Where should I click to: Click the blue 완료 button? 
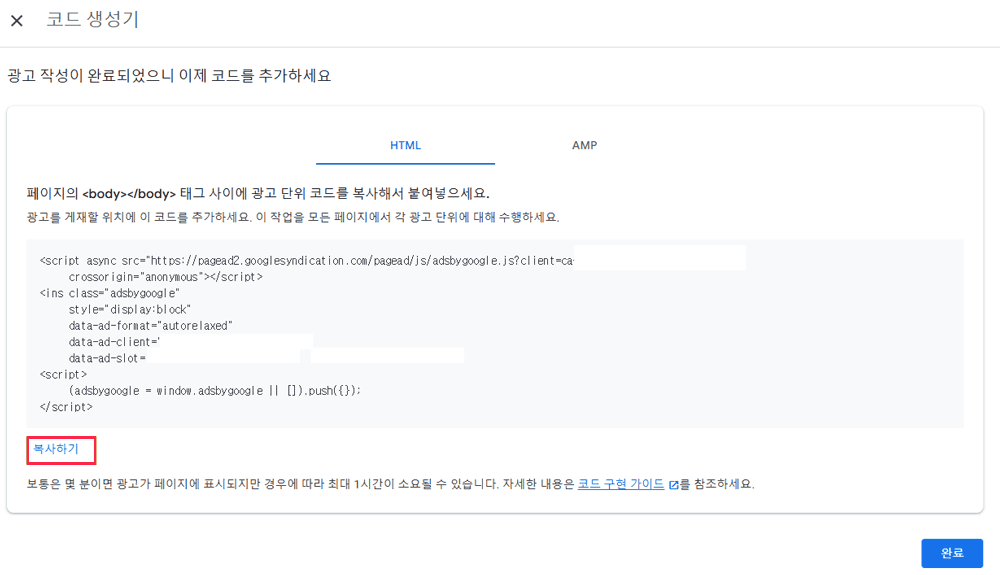pyautogui.click(x=952, y=553)
